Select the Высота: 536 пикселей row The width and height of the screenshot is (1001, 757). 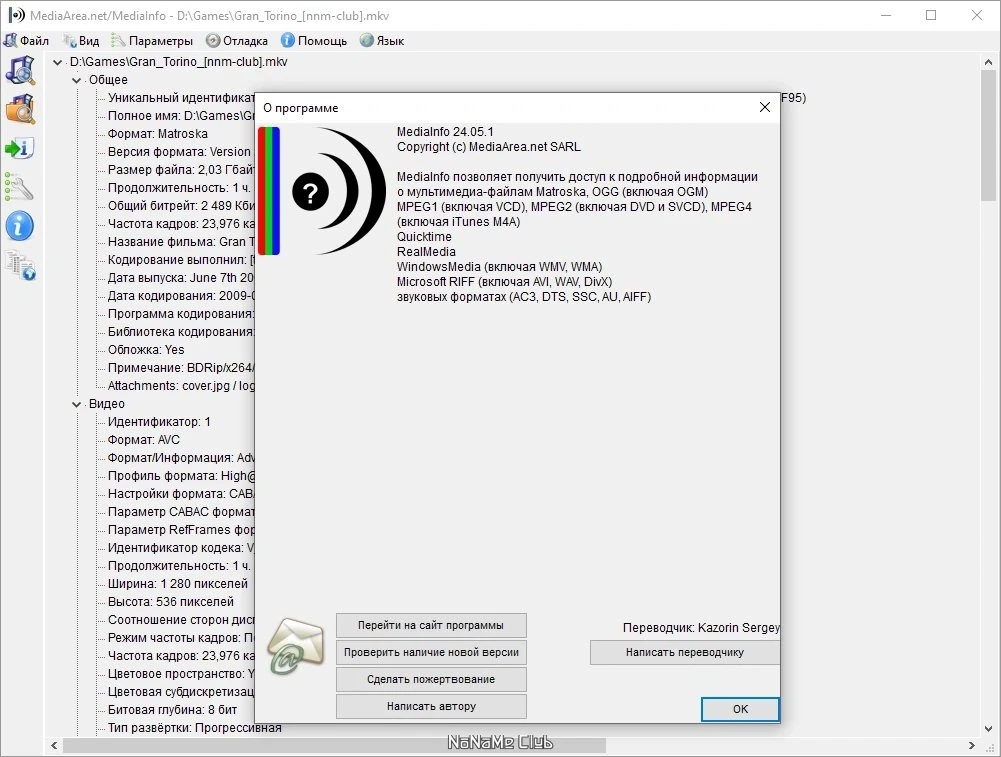click(x=170, y=602)
